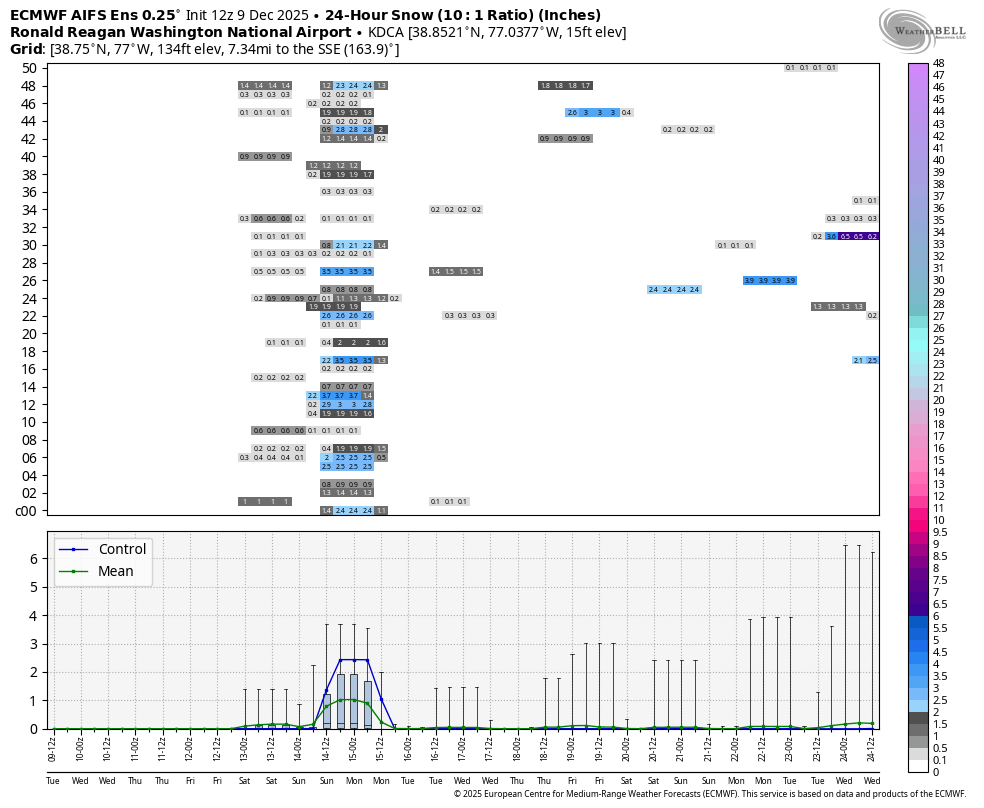Pick the cyan swatch labeled 24 on colorbar
This screenshot has width=984, height=808.
point(918,352)
